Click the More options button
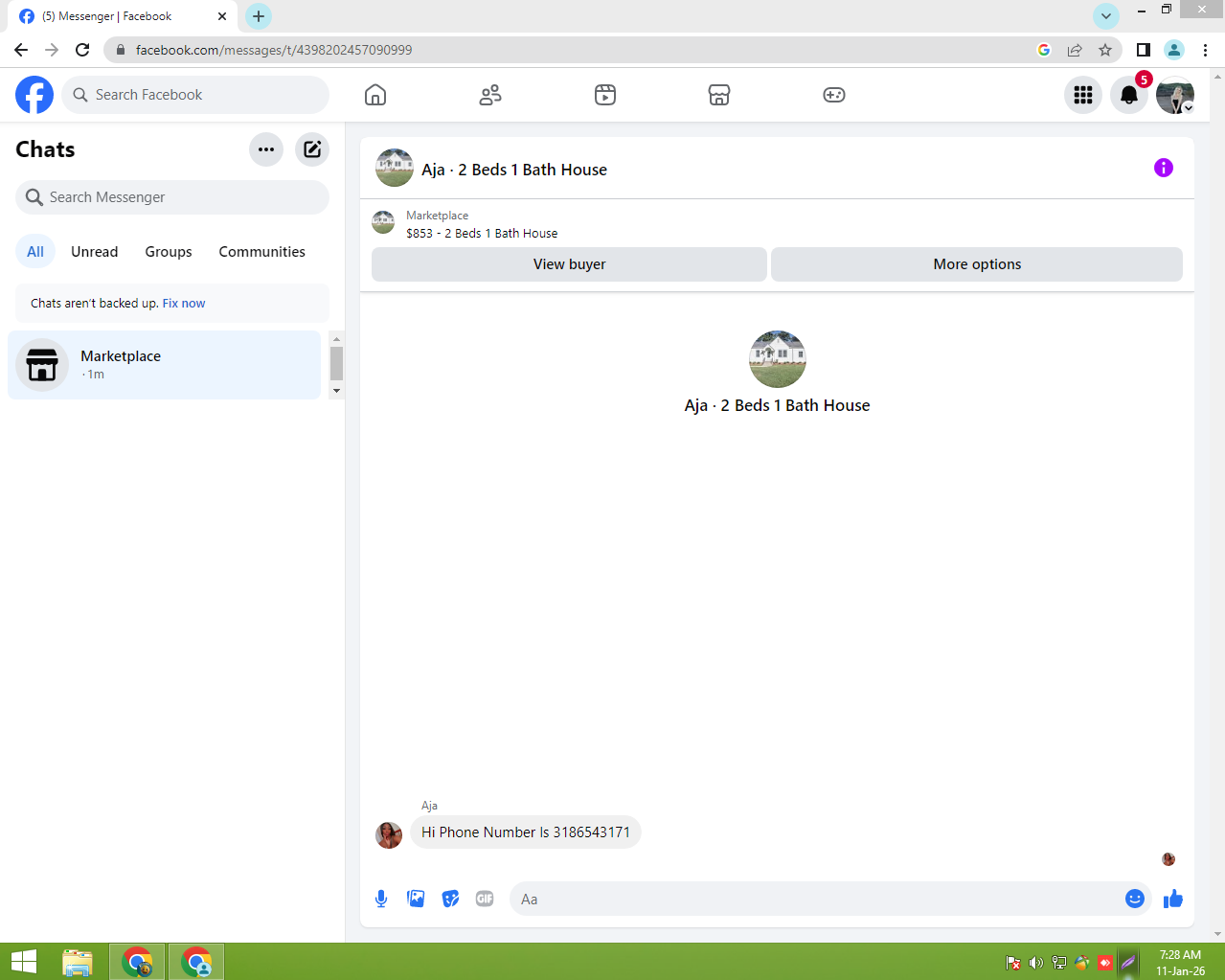Screen dimensions: 1225x980 pos(977,264)
